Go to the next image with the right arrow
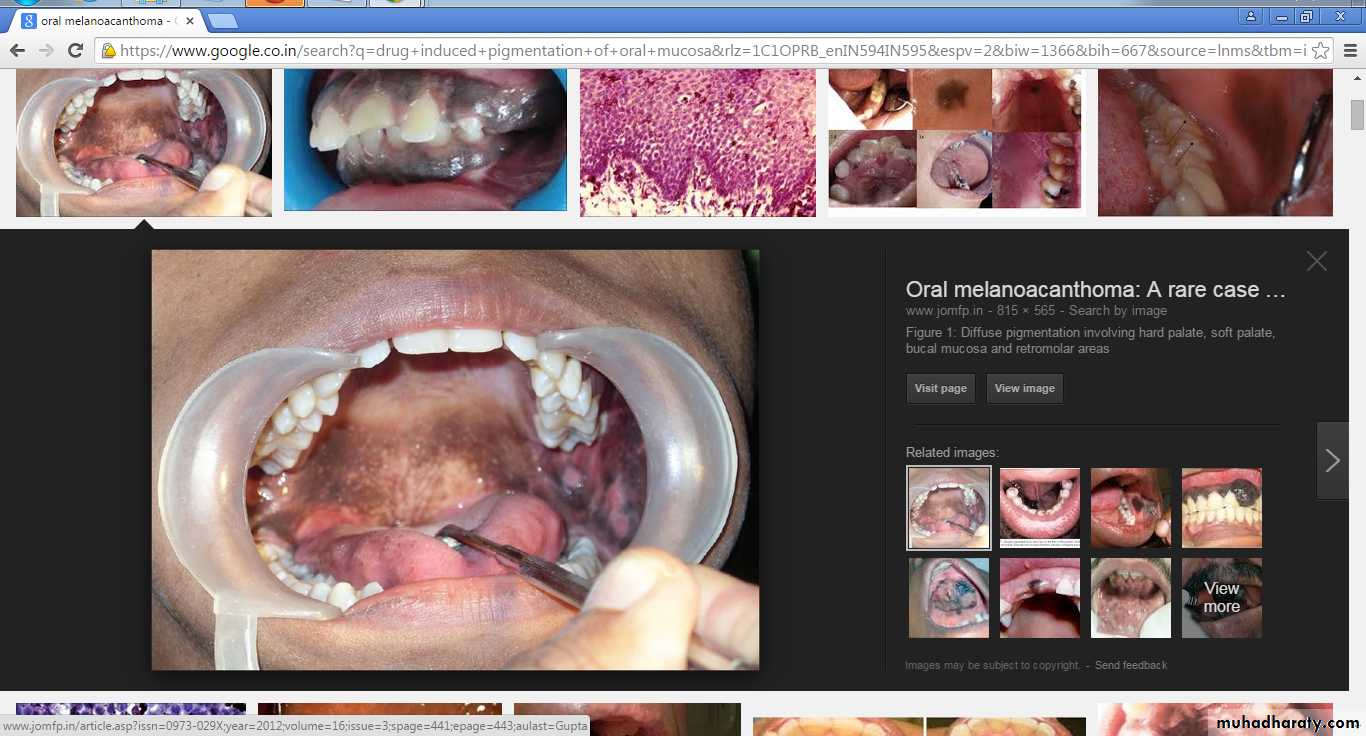This screenshot has height=736, width=1366. click(1332, 460)
